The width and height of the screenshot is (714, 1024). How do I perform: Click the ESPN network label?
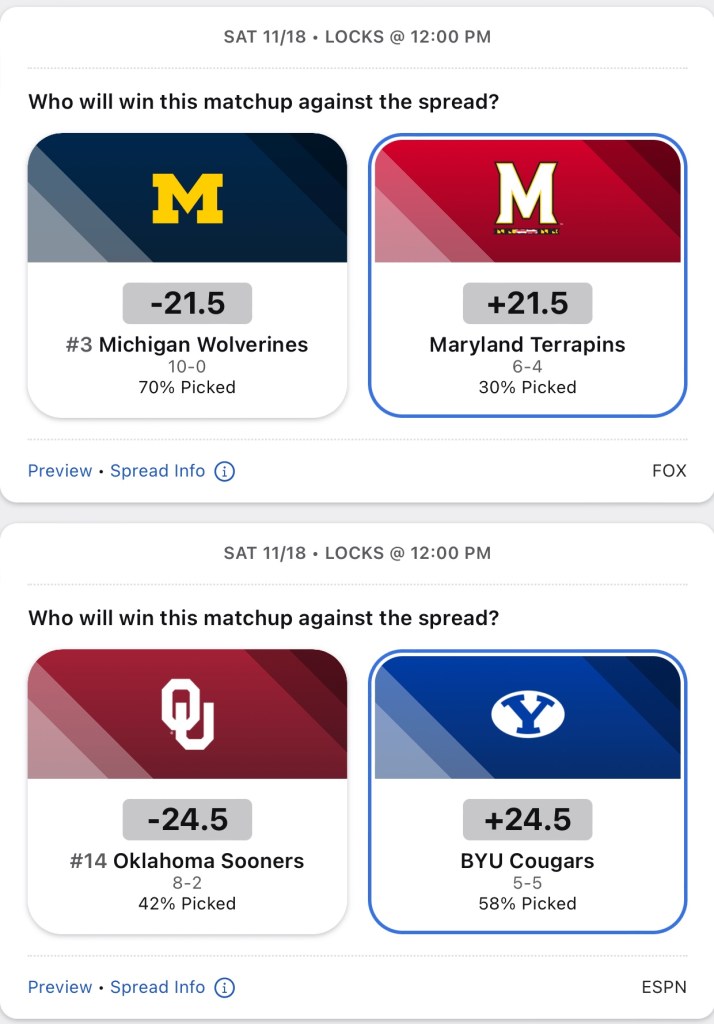[x=664, y=987]
